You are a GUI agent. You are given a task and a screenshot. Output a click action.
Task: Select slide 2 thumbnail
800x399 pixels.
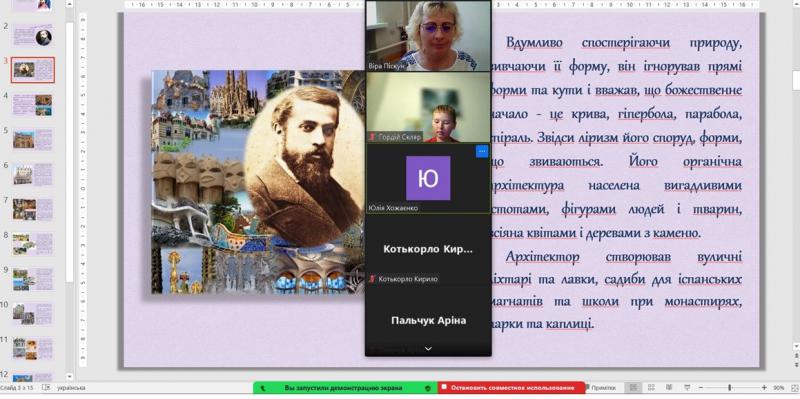point(33,36)
